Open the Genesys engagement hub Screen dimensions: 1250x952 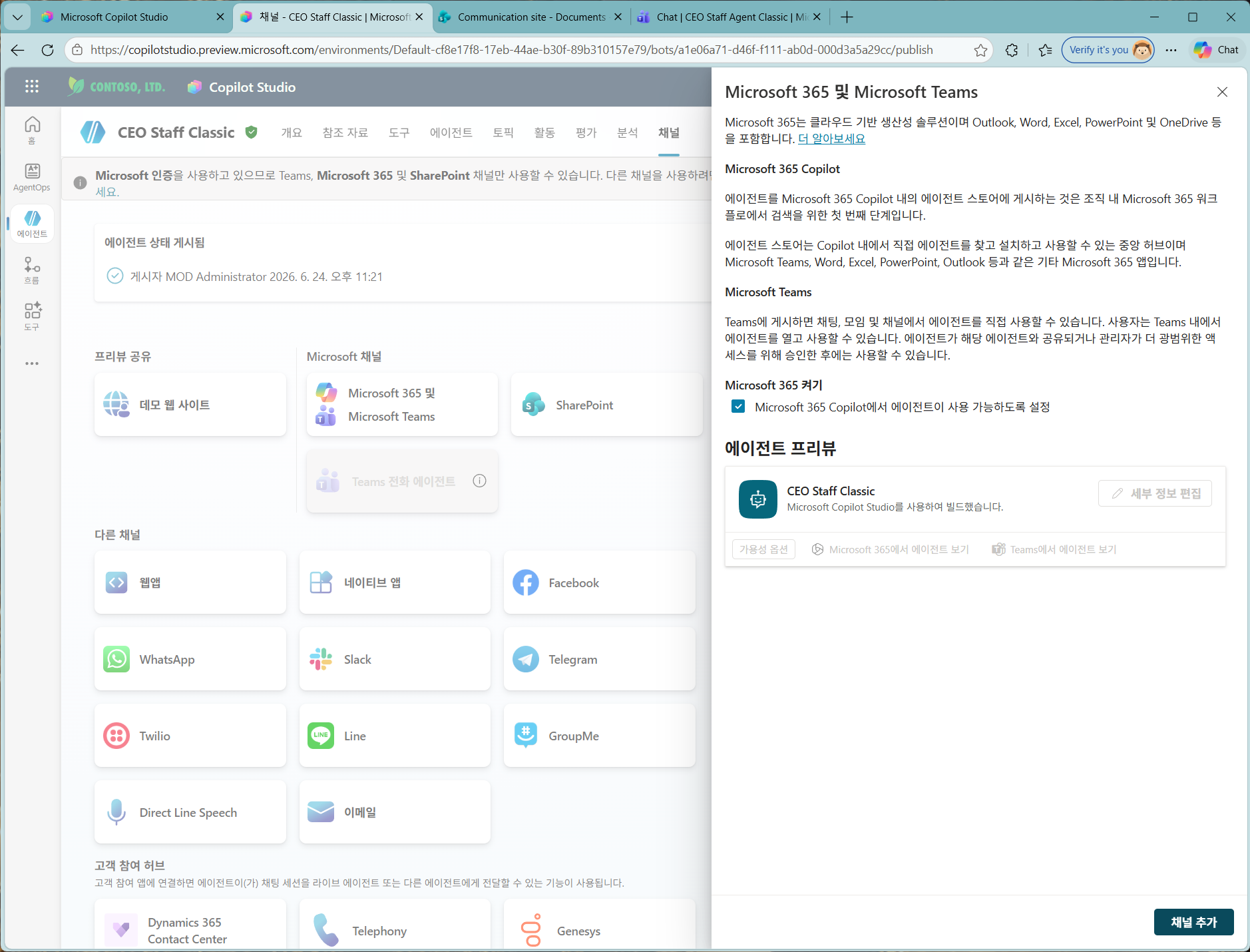(x=600, y=924)
